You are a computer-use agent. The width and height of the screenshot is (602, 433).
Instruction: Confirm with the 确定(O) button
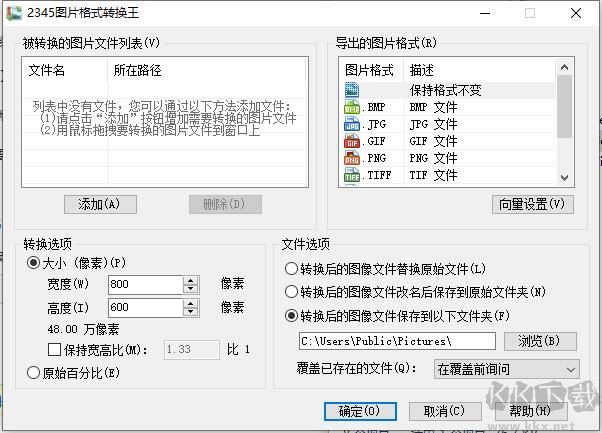[360, 411]
